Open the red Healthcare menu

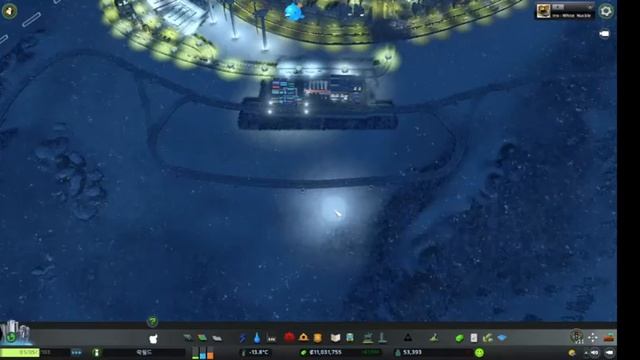pos(289,338)
